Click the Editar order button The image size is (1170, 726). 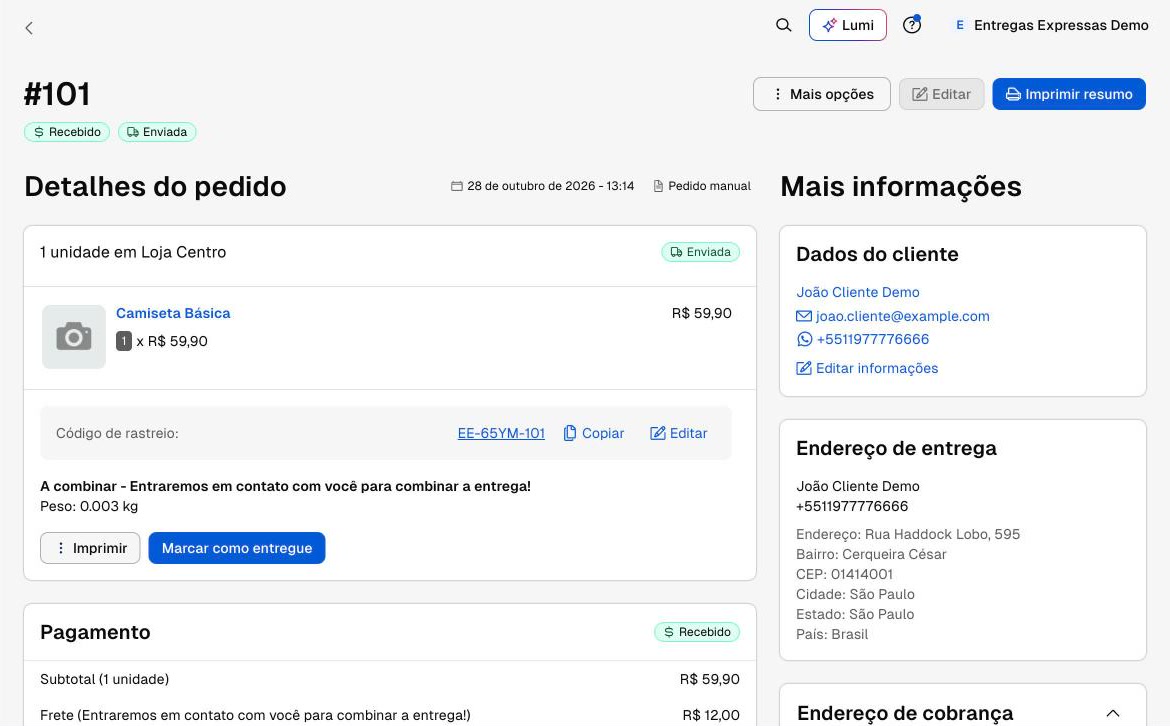[942, 94]
